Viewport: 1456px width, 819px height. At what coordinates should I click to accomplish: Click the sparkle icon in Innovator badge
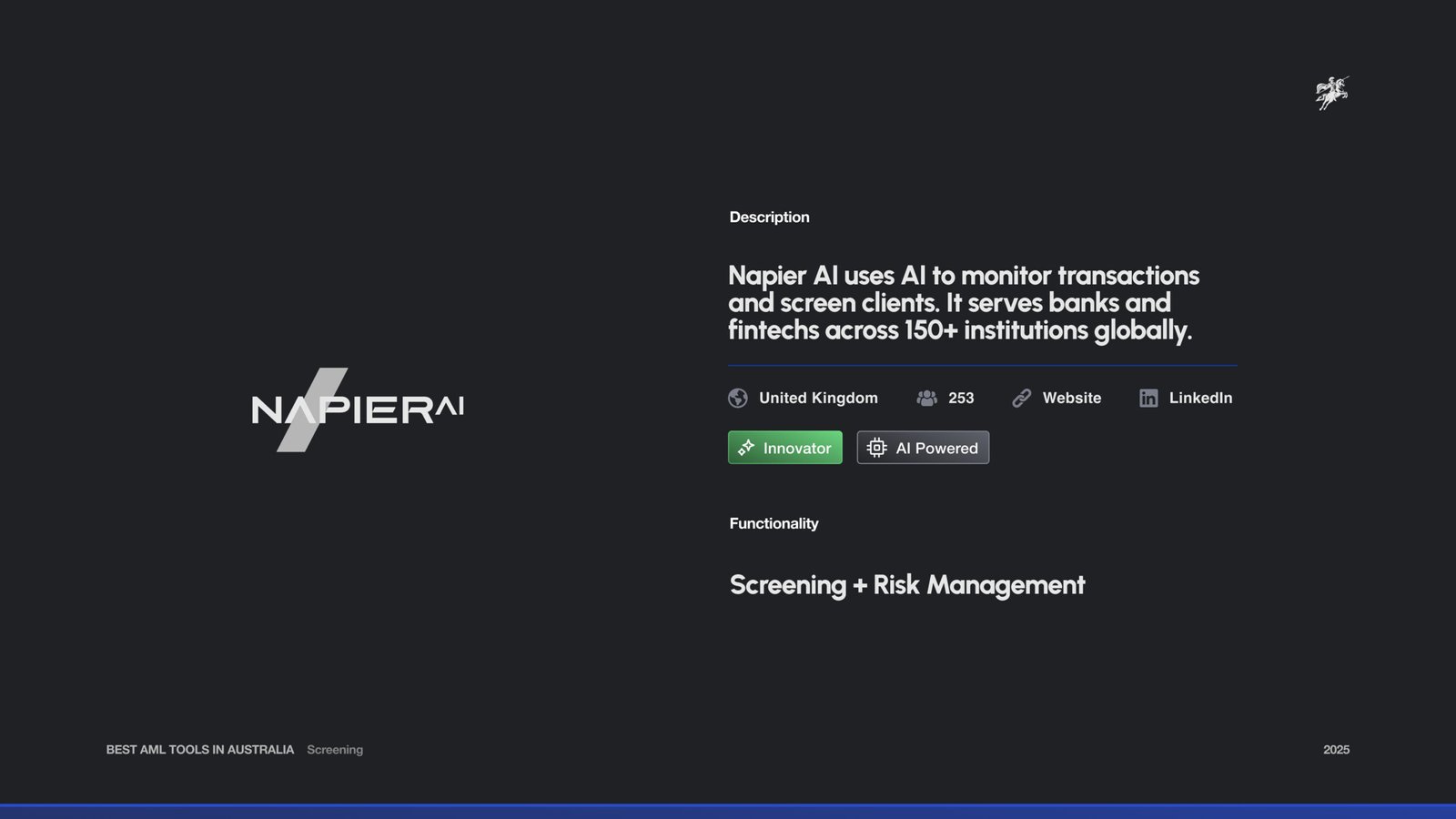point(746,448)
